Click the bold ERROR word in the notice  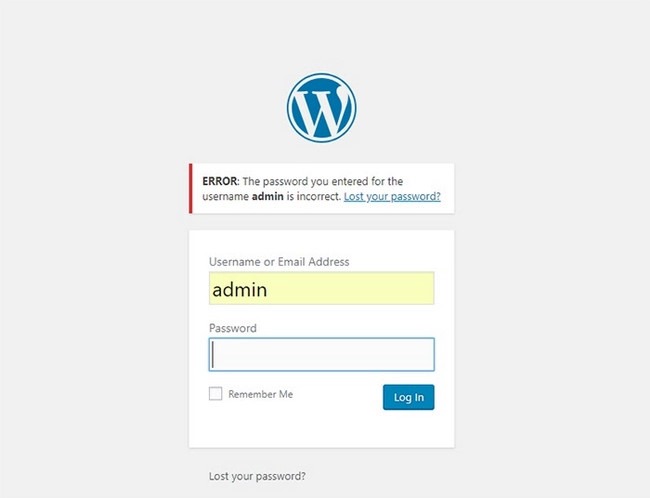point(219,181)
